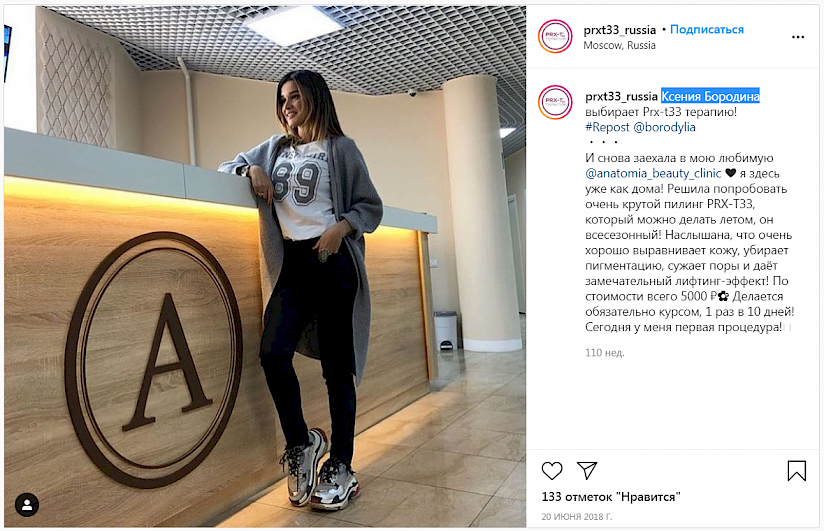Follow account via Подписаться link

click(x=706, y=29)
